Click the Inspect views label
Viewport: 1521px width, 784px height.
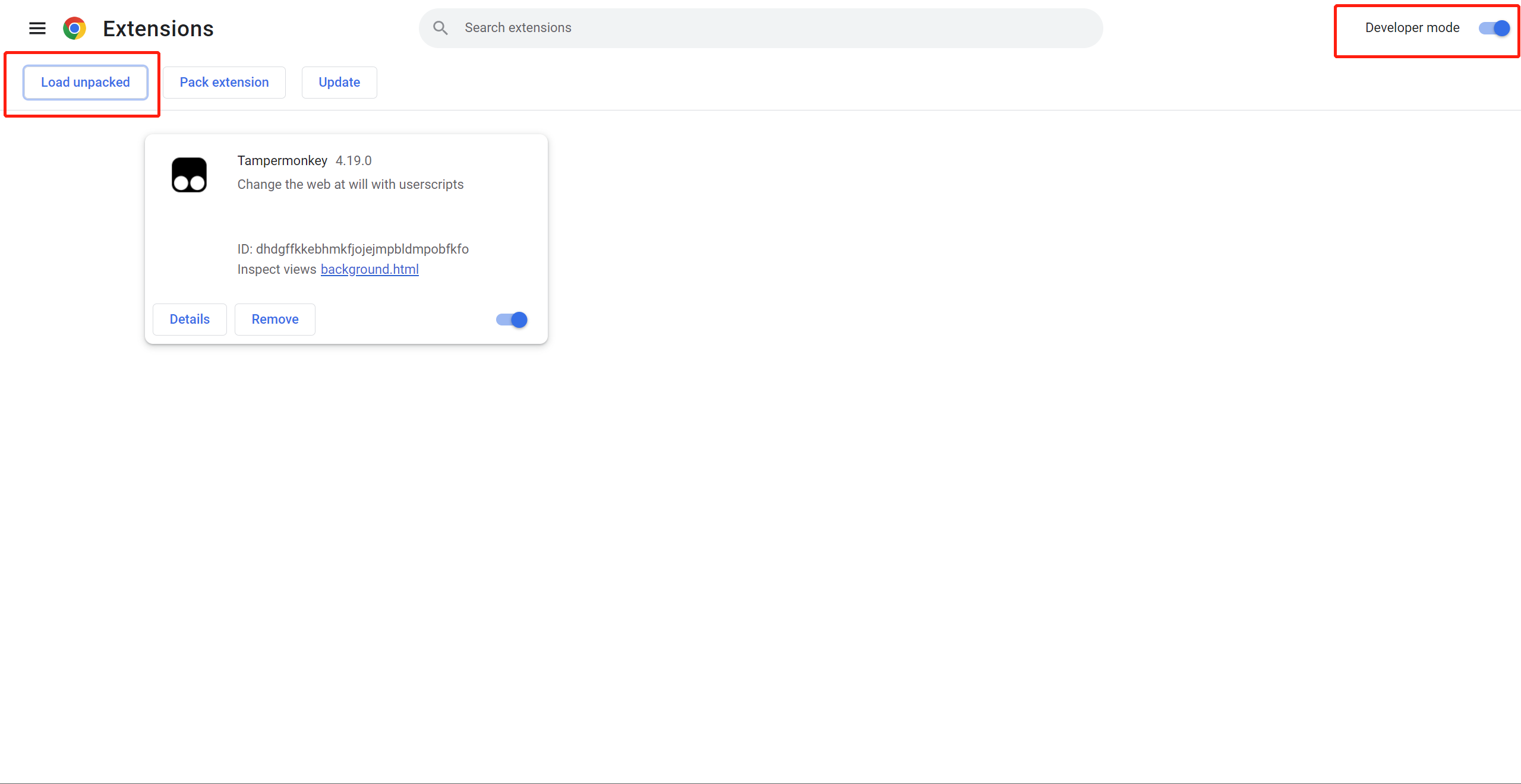[x=276, y=270]
